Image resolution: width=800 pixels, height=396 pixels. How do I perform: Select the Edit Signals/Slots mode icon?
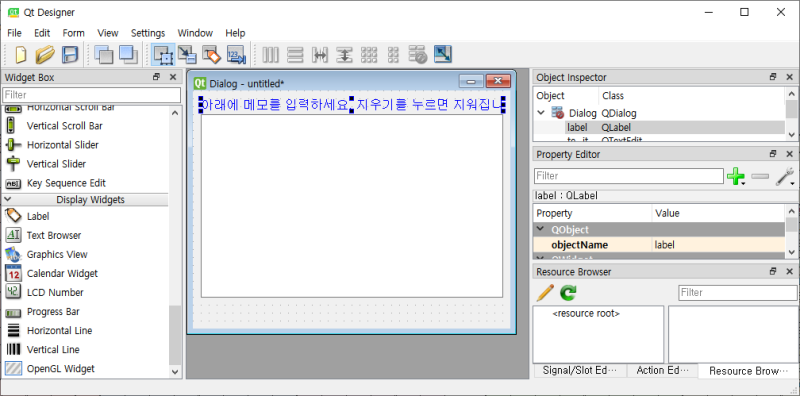[187, 55]
